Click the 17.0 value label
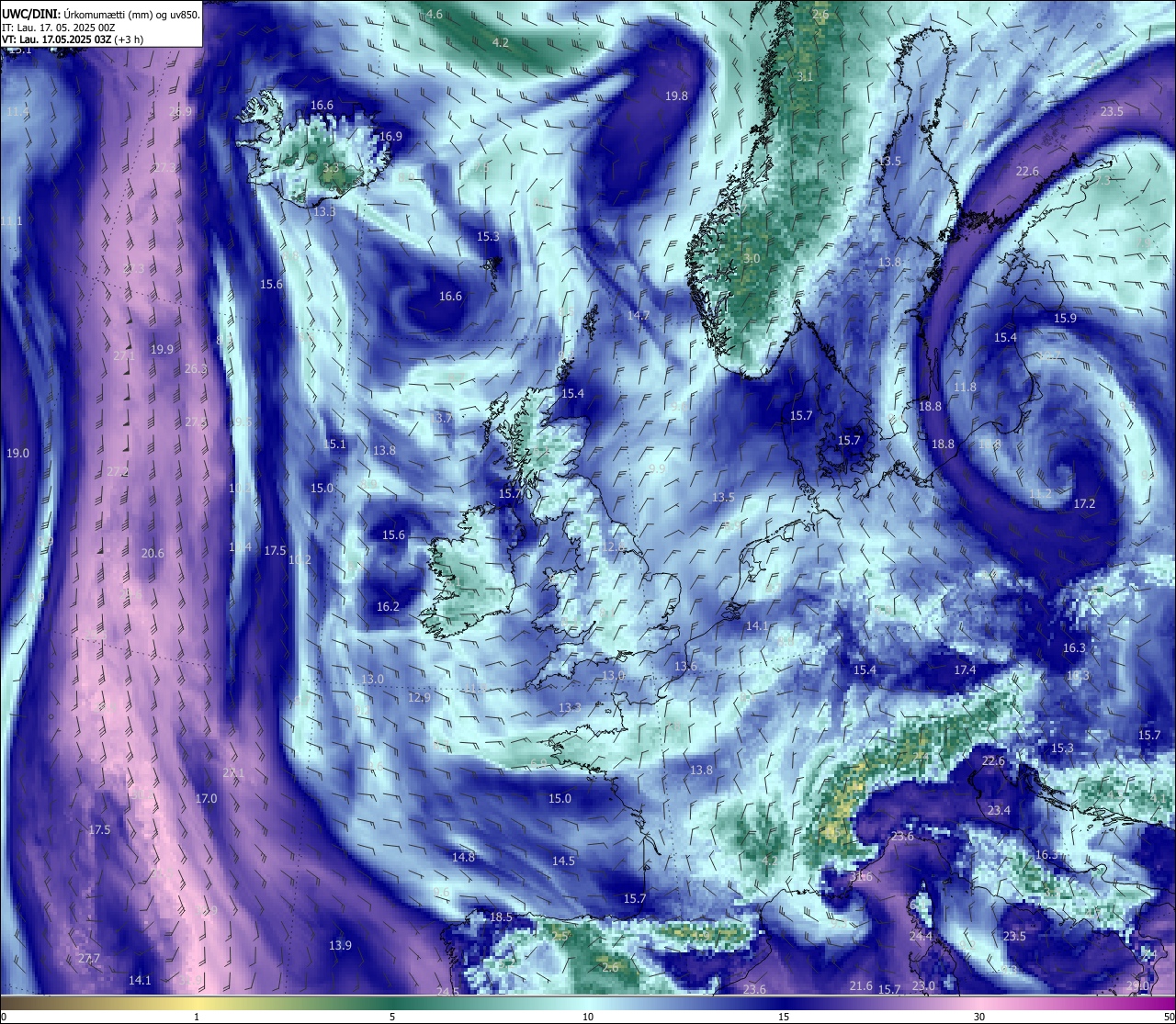The image size is (1176, 1024). [206, 798]
